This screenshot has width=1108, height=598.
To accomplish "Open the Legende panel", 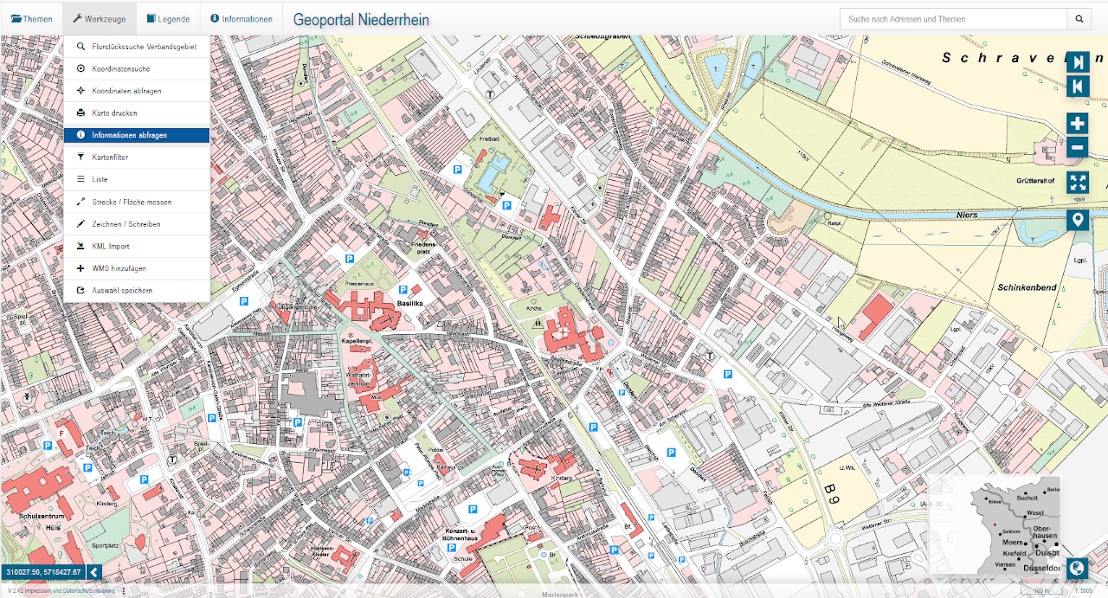I will tap(168, 19).
